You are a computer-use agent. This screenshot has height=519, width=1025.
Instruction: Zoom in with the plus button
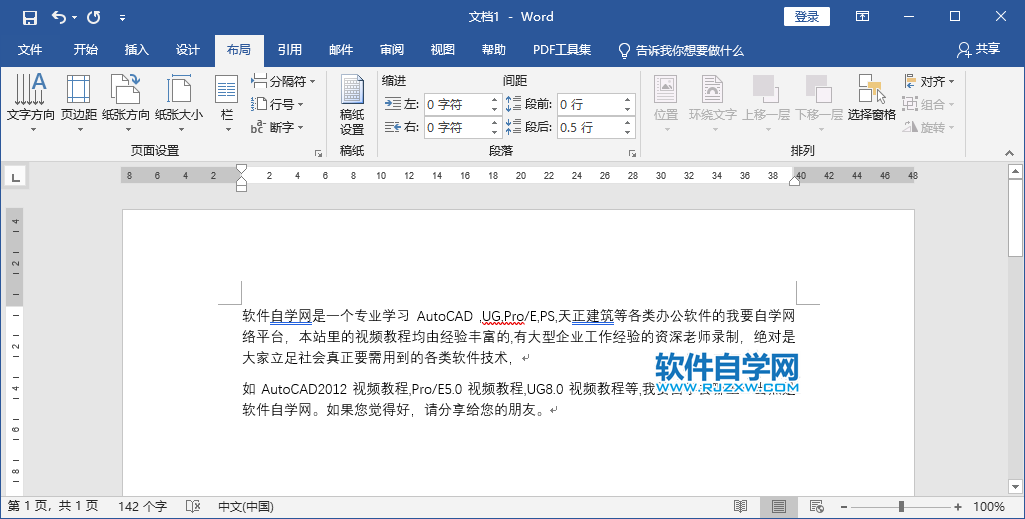(958, 507)
